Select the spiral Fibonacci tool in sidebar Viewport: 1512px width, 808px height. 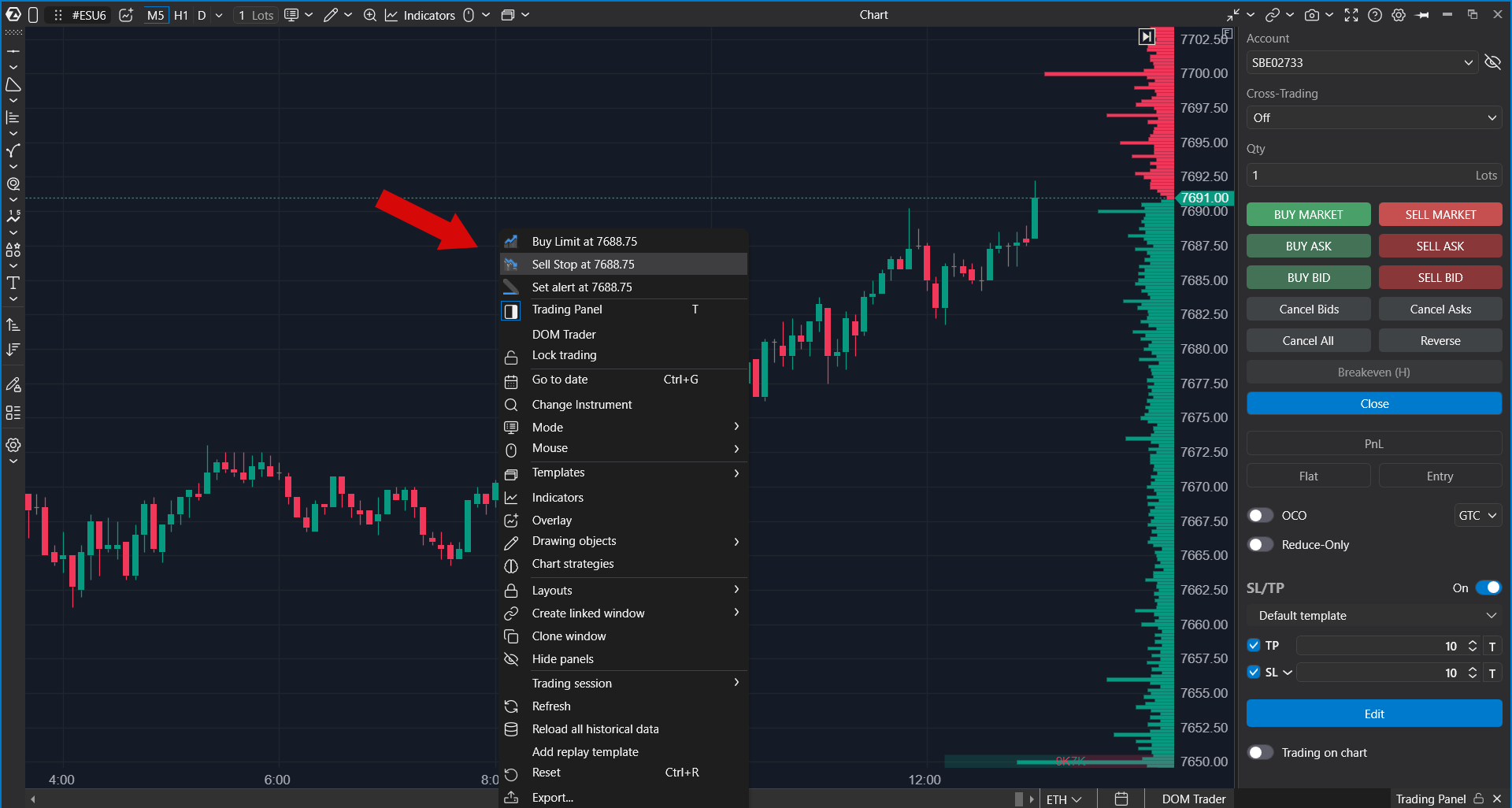(x=13, y=183)
